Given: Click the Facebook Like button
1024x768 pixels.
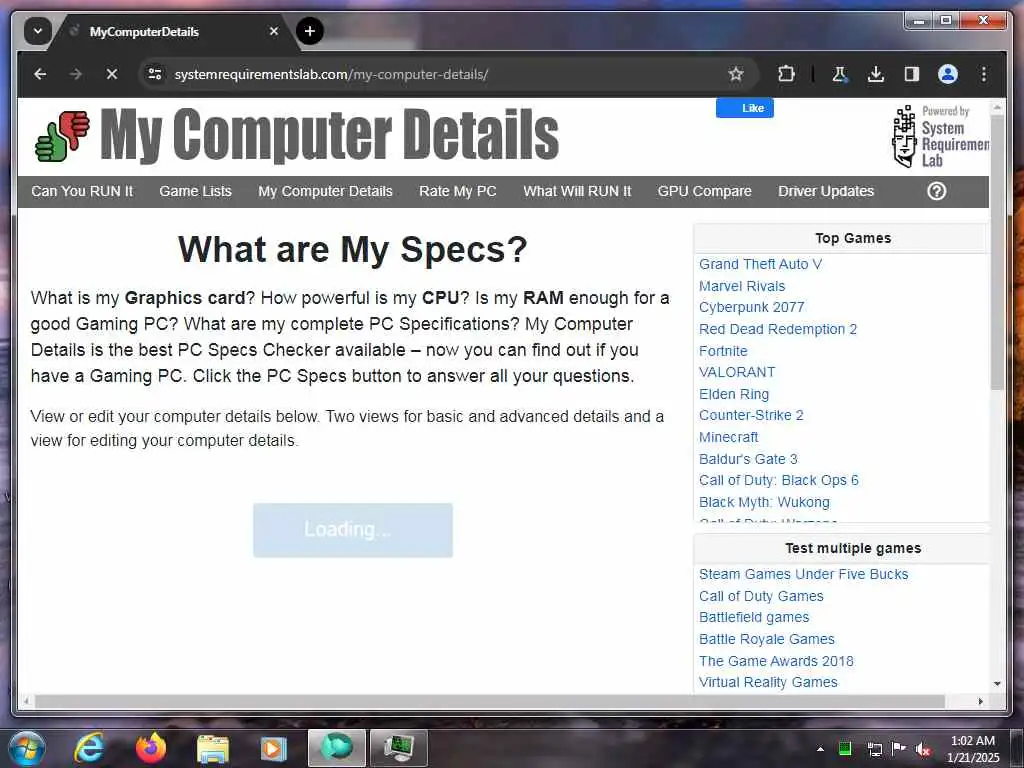Looking at the screenshot, I should tap(744, 108).
